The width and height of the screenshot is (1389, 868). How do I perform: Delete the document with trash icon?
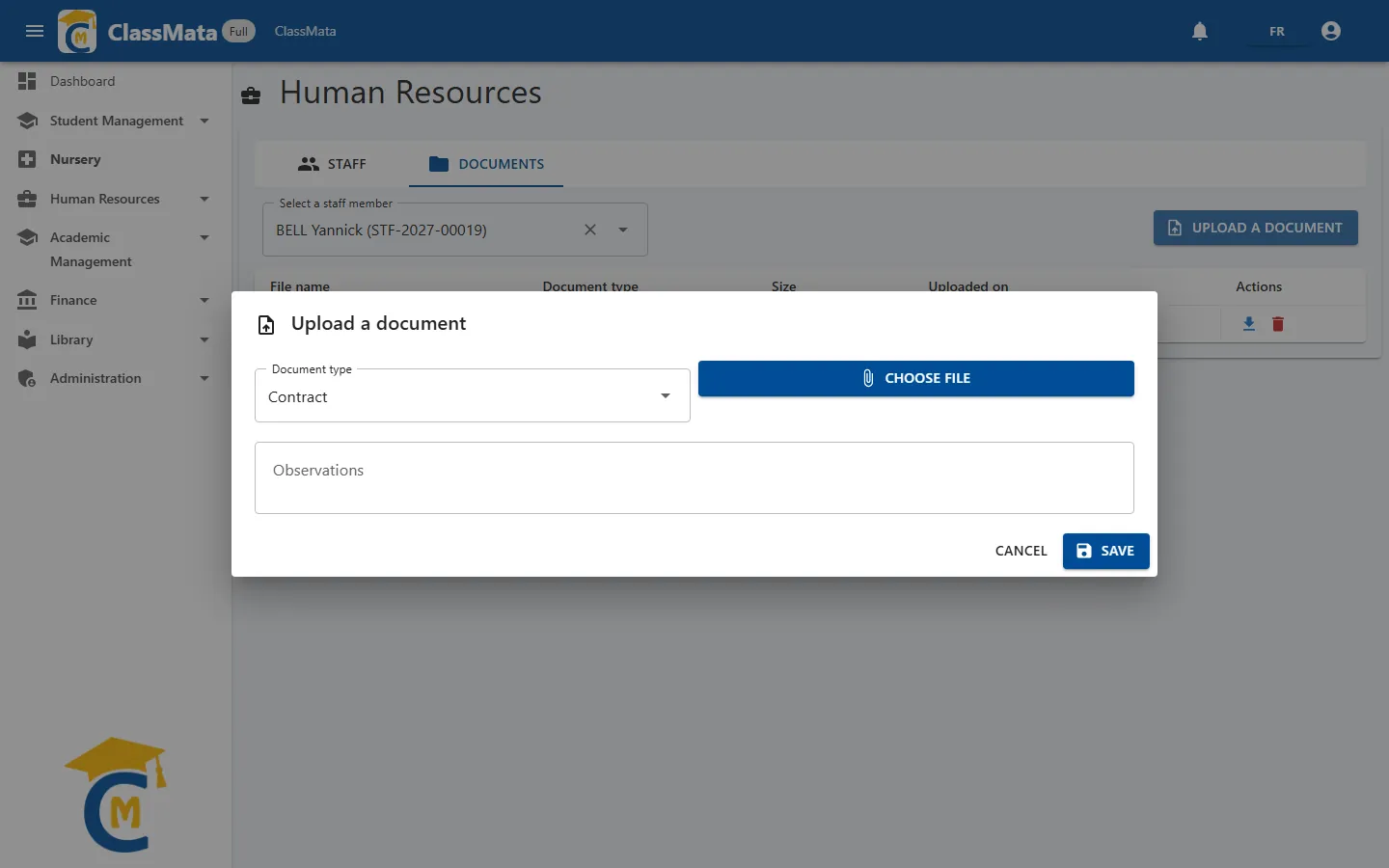coord(1278,324)
